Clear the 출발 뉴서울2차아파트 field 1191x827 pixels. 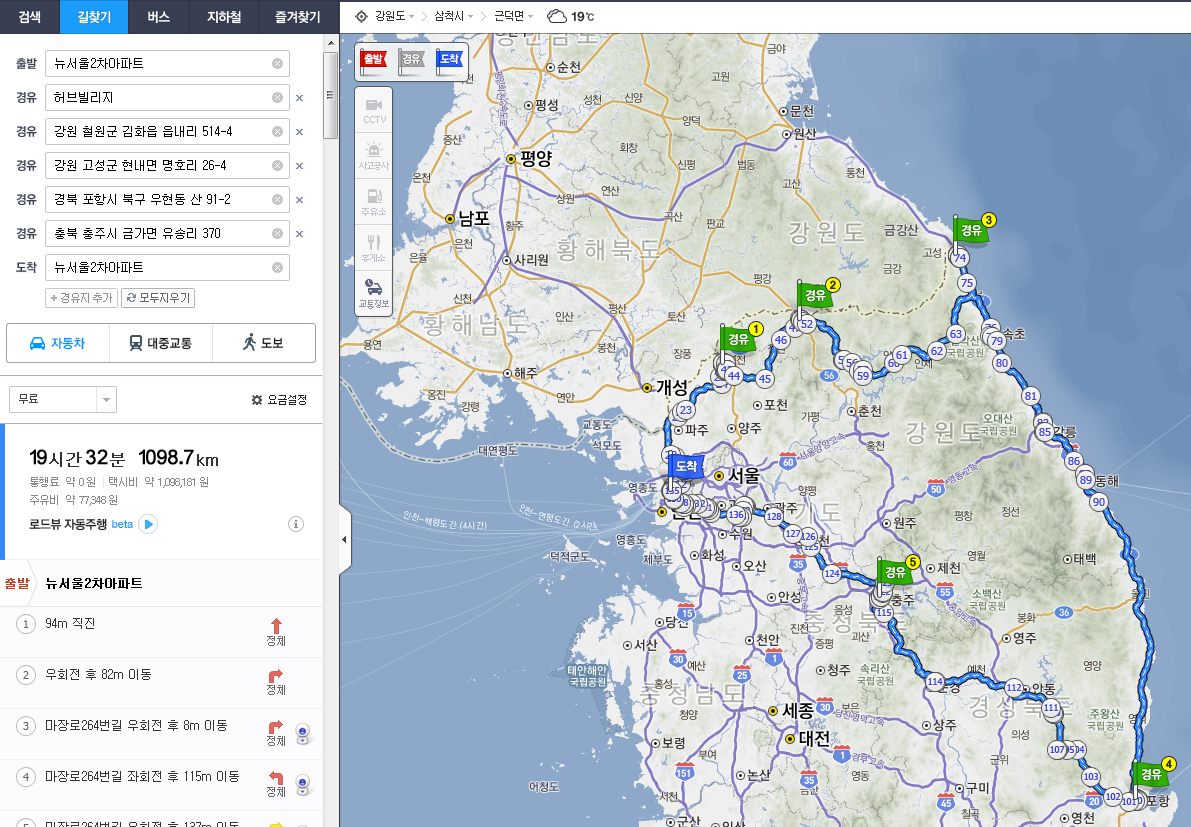point(277,64)
